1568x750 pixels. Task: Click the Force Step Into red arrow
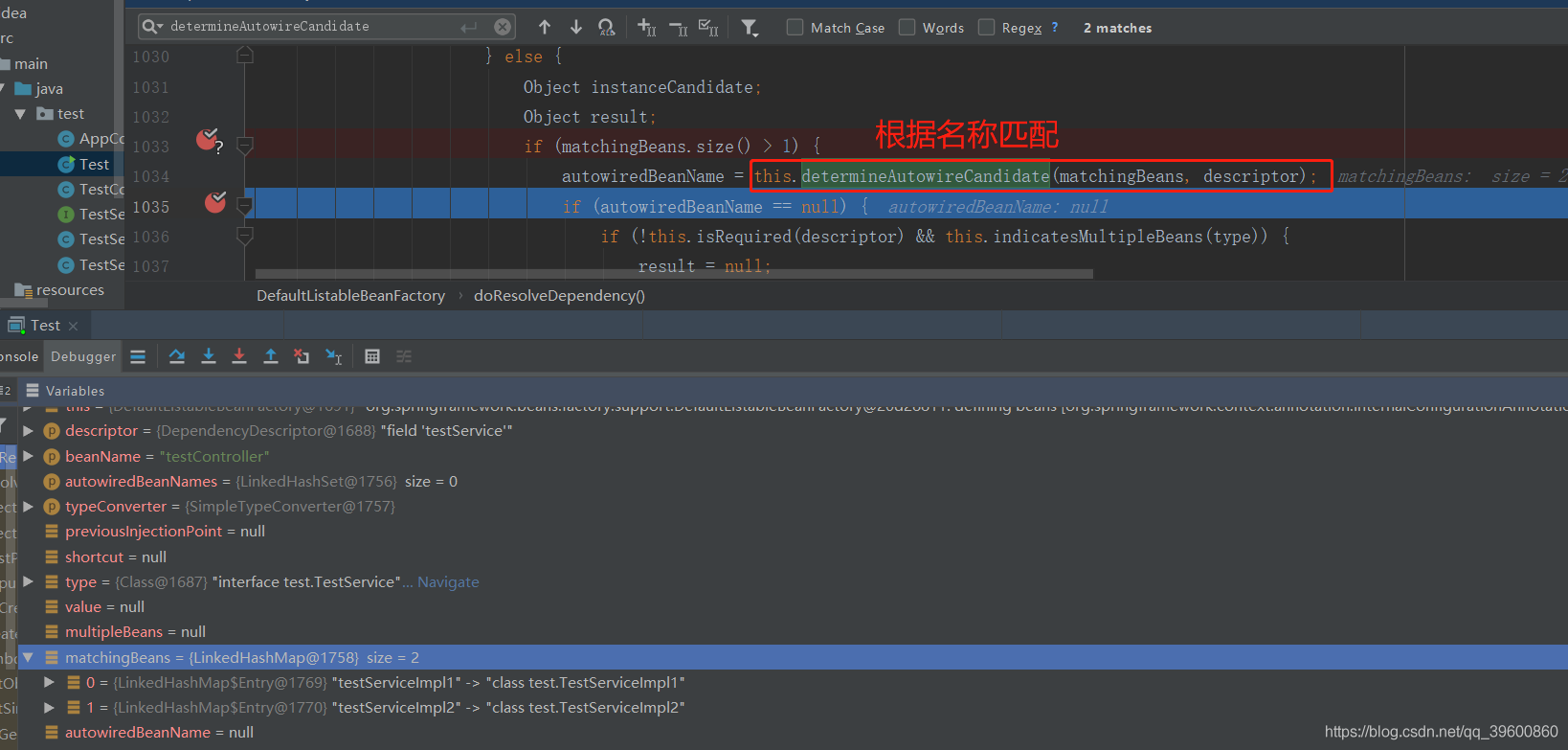(x=239, y=356)
